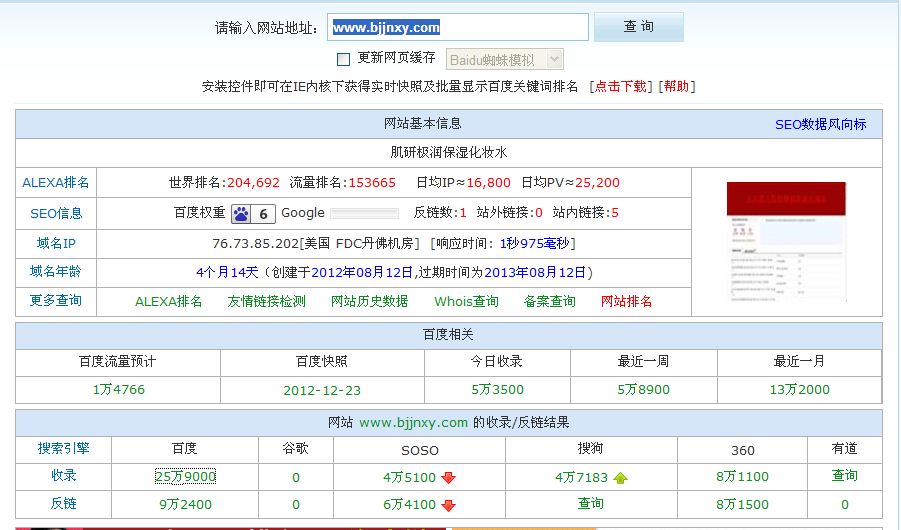Click the red 网站排名 link

(626, 301)
